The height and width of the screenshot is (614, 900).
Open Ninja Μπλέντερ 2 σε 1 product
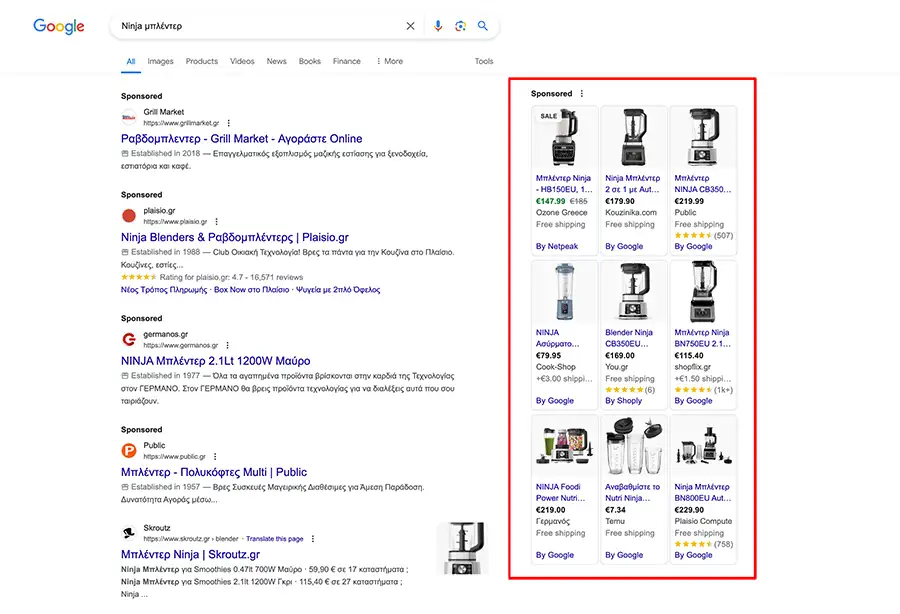[633, 184]
